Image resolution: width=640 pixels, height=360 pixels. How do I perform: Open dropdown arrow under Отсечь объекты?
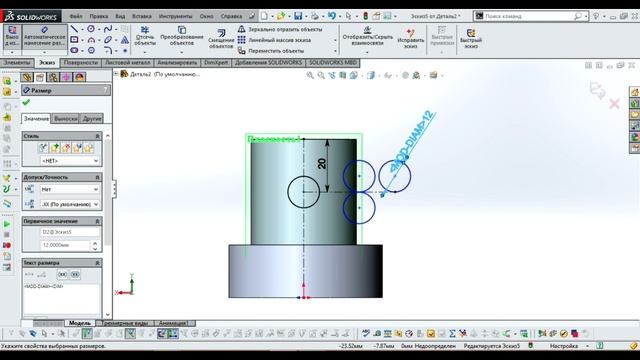[x=145, y=52]
